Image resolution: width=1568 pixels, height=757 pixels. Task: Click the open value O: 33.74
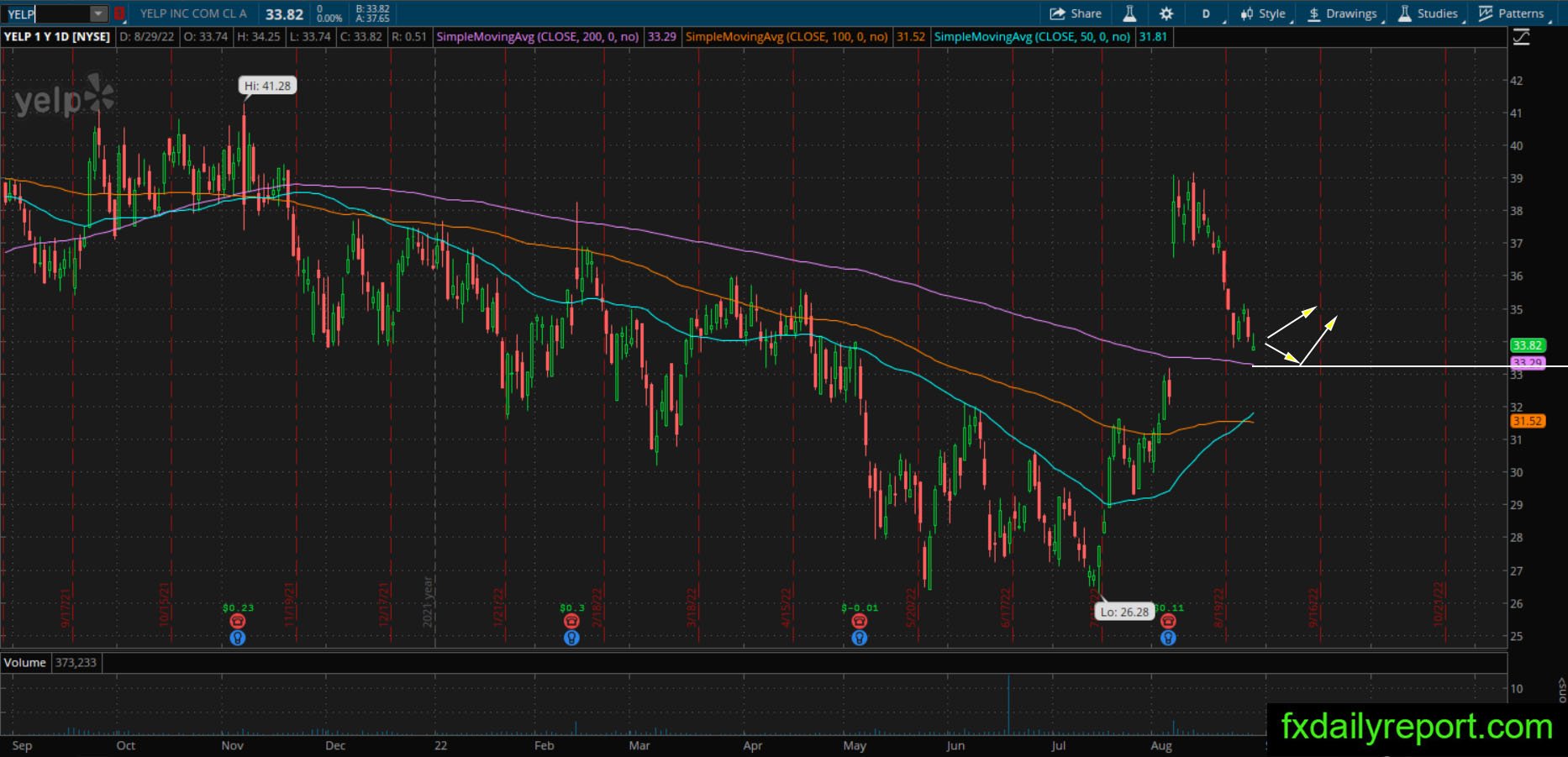coord(205,37)
